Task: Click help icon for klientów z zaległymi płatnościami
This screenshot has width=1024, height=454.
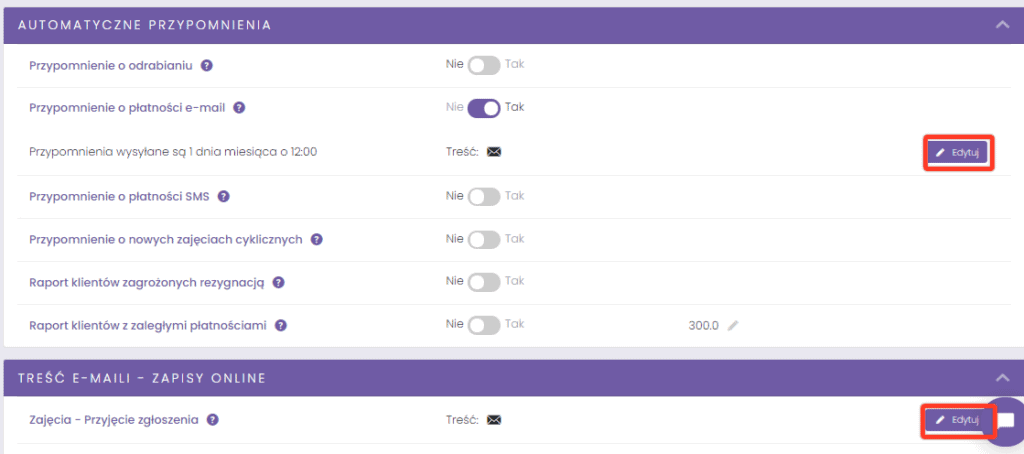Action: coord(282,326)
